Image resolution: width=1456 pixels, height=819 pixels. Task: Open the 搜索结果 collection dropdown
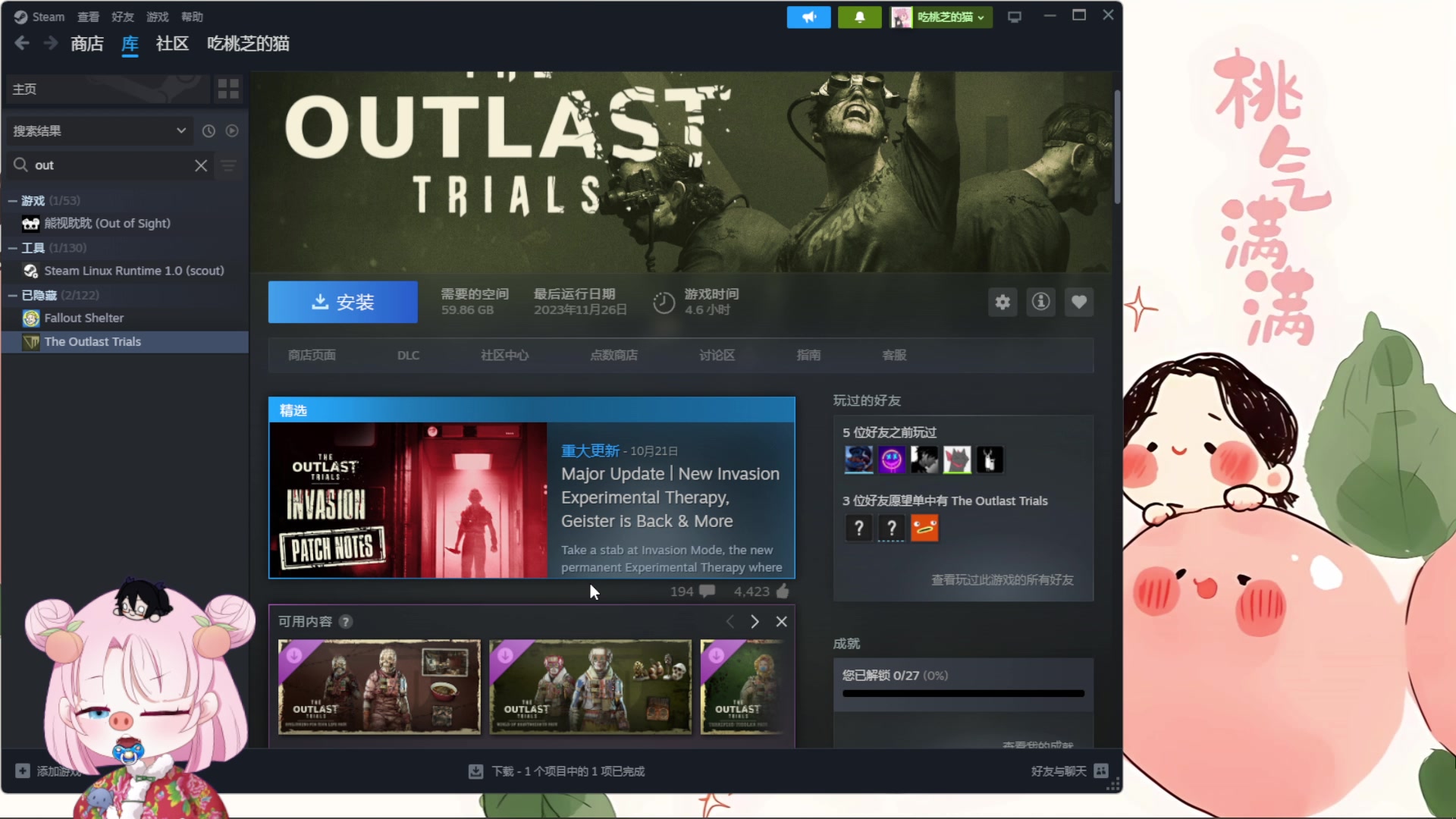[x=99, y=130]
